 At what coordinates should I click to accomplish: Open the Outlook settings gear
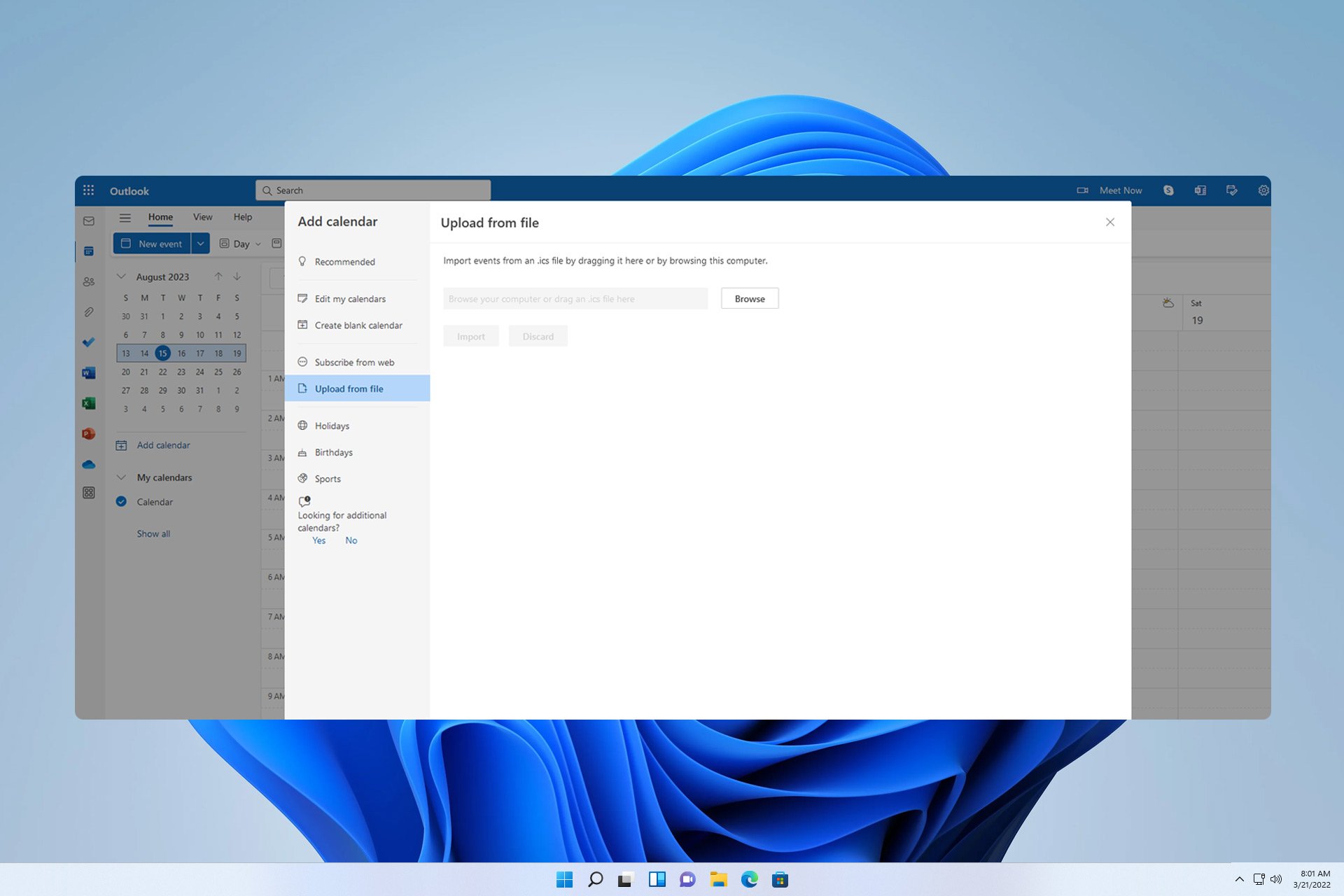(1263, 190)
